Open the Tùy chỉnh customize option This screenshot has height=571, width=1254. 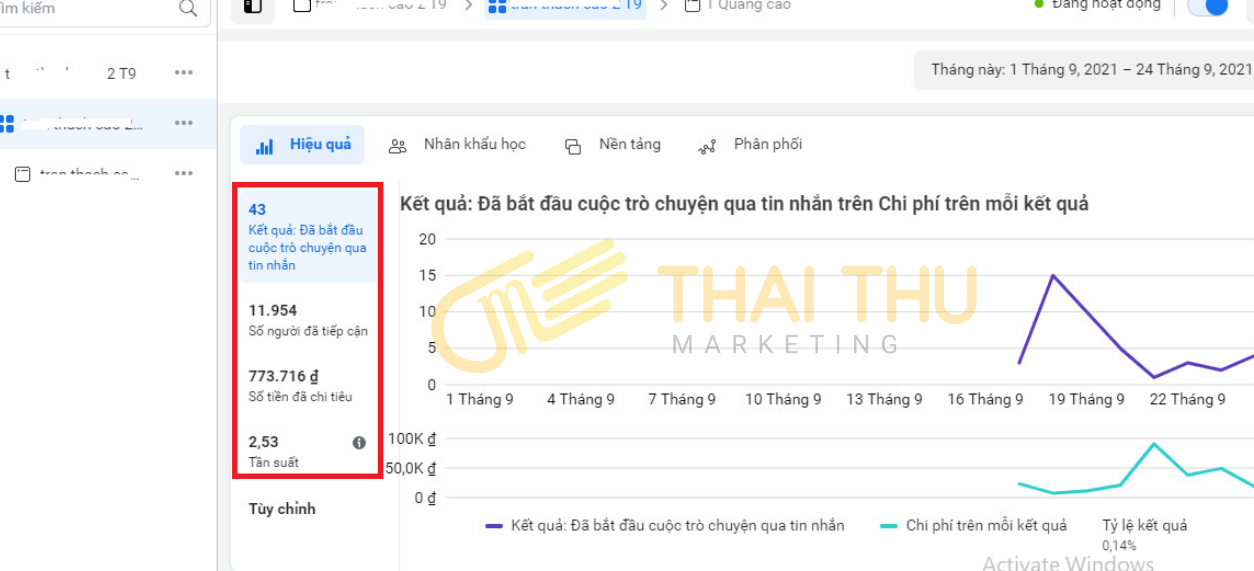pyautogui.click(x=282, y=509)
